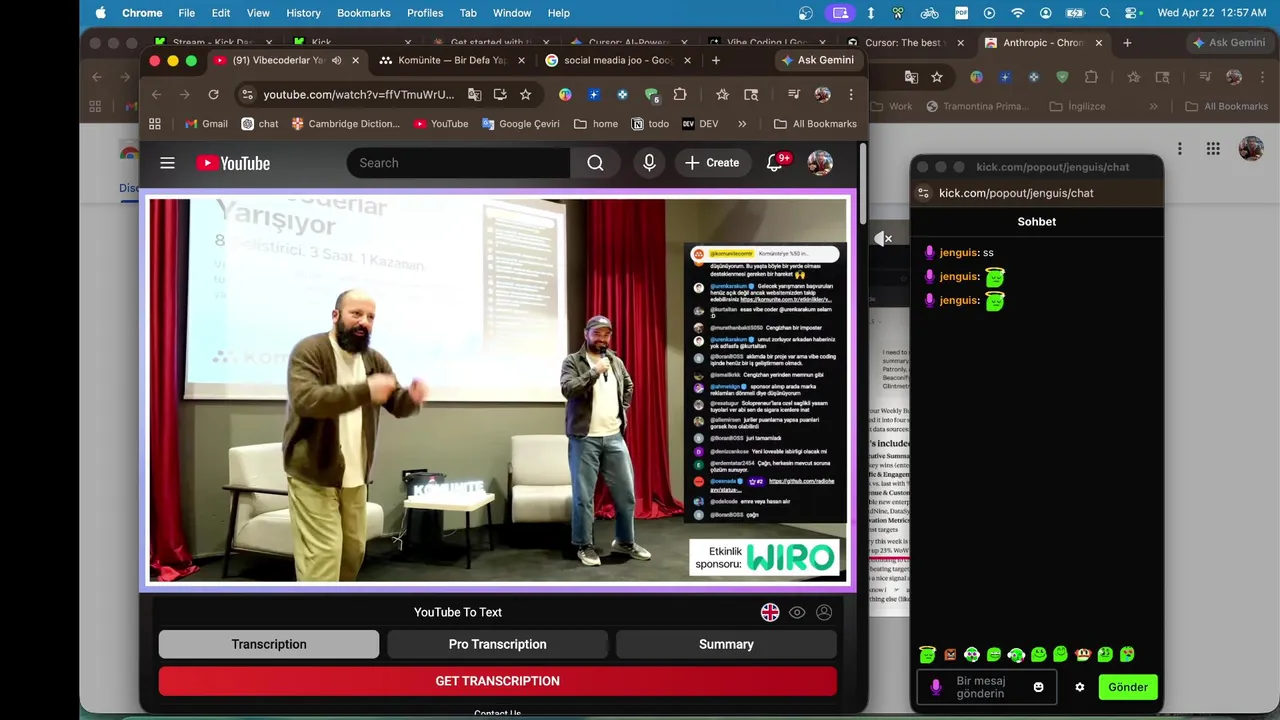Click YouTube Search input field

click(x=459, y=163)
